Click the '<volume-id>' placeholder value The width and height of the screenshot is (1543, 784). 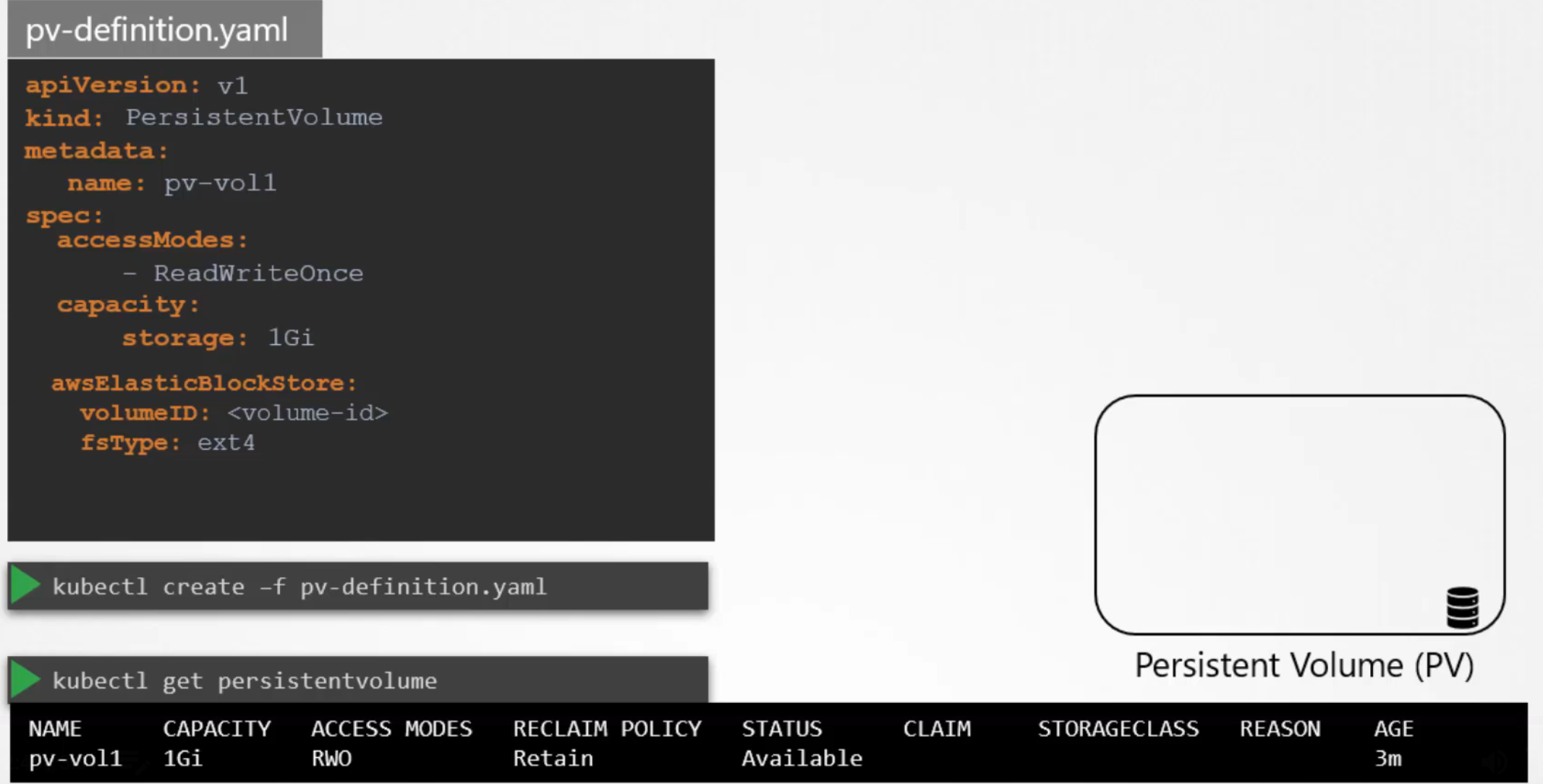coord(307,413)
